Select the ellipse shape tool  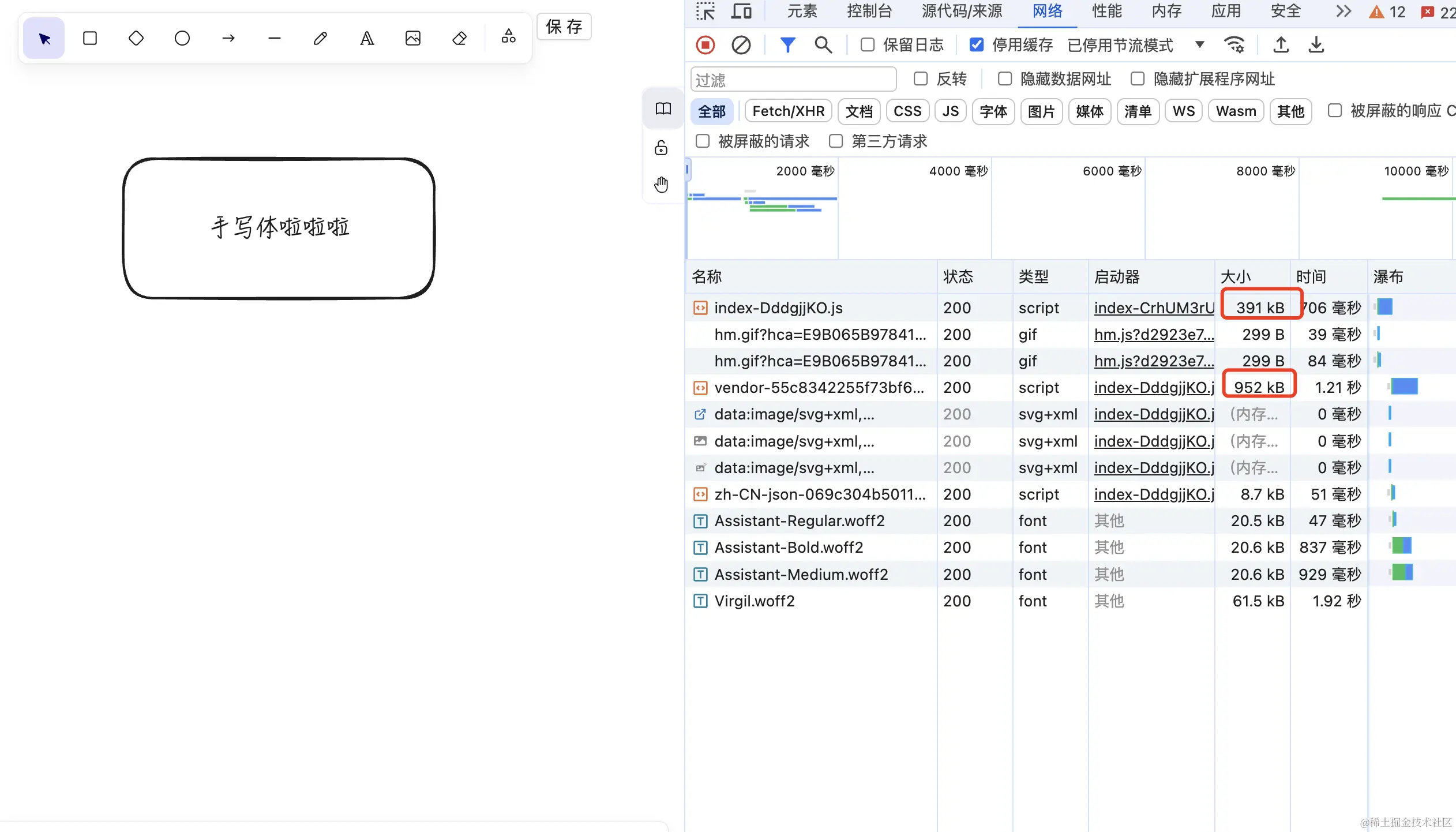[x=182, y=39]
